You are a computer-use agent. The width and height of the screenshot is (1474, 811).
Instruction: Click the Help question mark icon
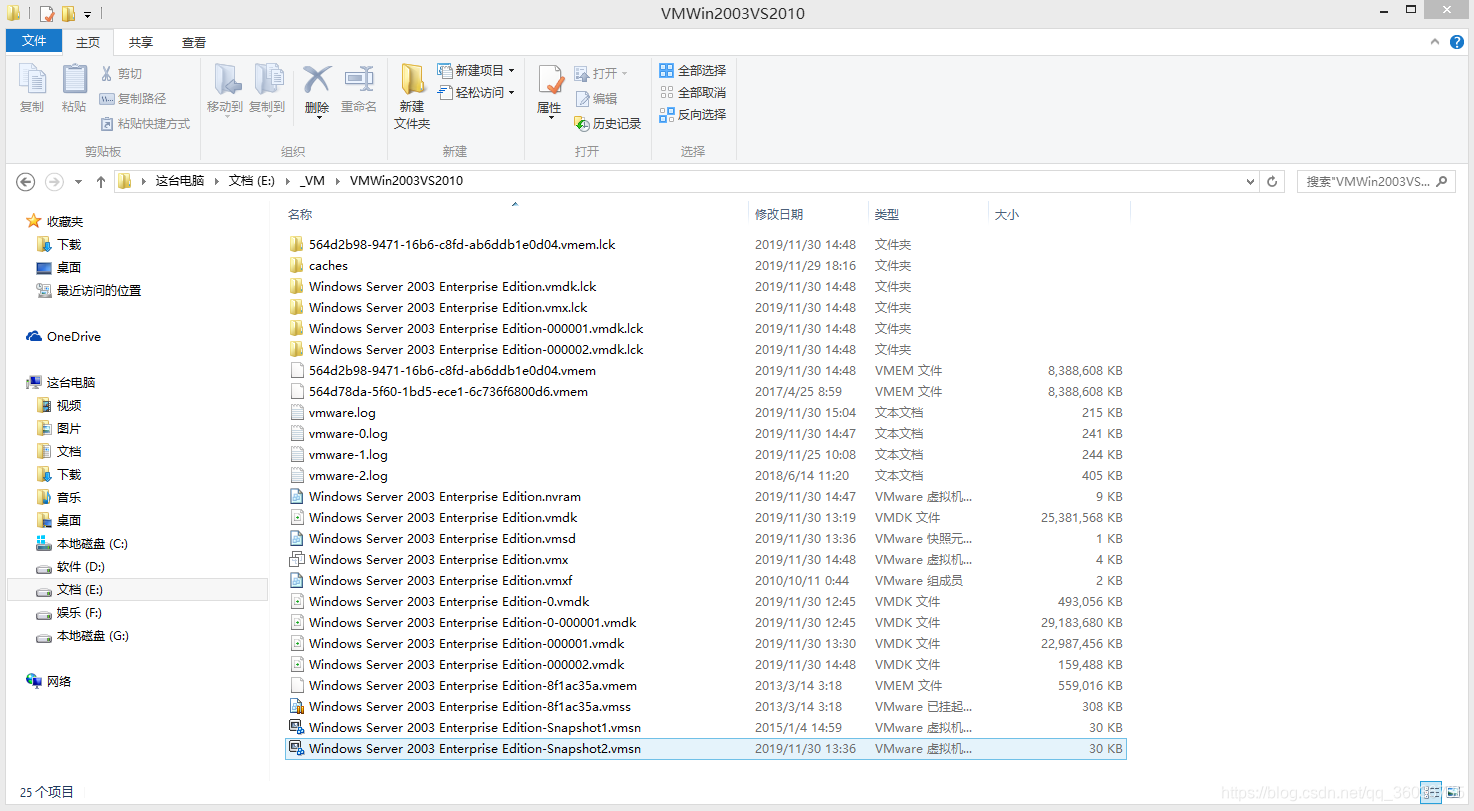click(x=1456, y=42)
